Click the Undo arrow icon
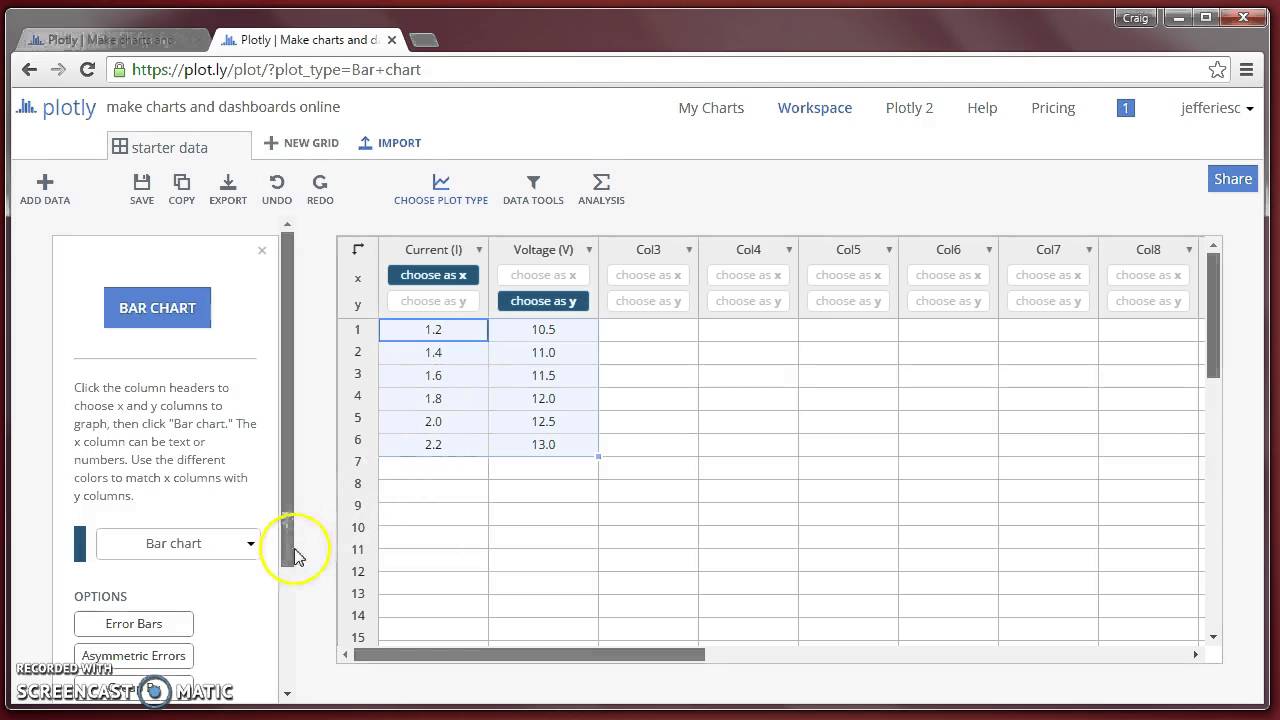The width and height of the screenshot is (1280, 720). pos(277,182)
